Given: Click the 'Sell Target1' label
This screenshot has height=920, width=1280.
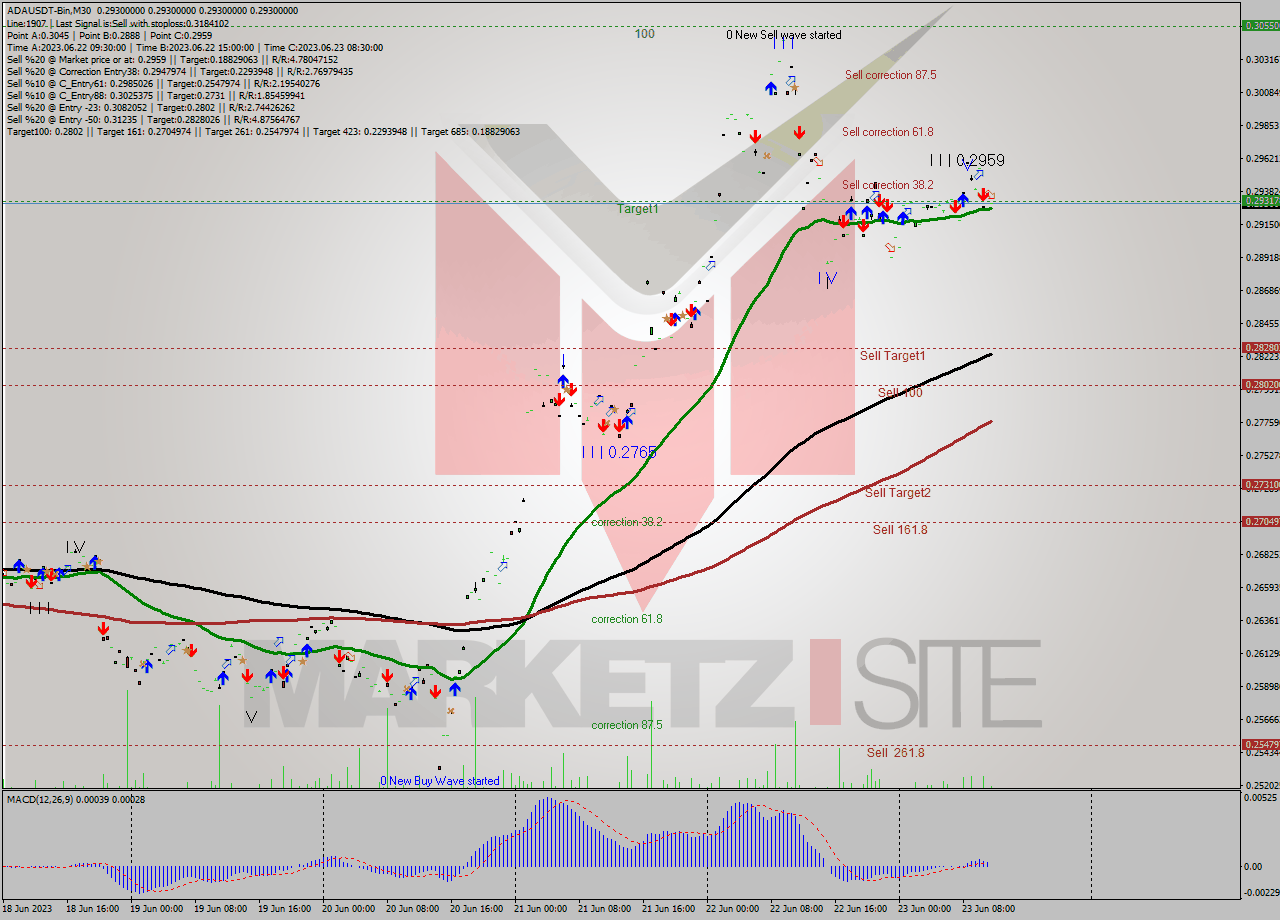Looking at the screenshot, I should tap(892, 356).
